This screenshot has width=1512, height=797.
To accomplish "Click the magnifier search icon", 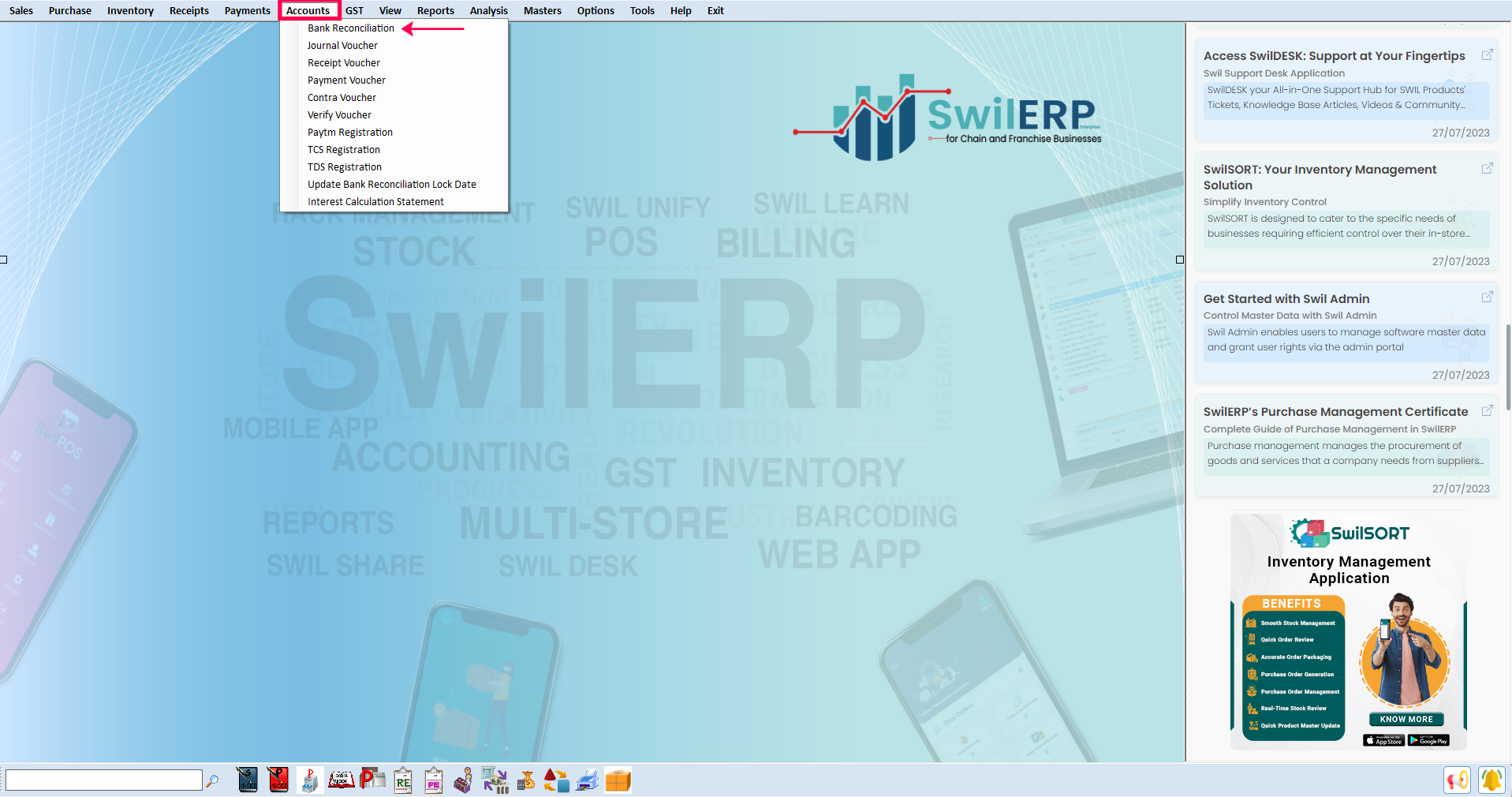I will pos(212,780).
